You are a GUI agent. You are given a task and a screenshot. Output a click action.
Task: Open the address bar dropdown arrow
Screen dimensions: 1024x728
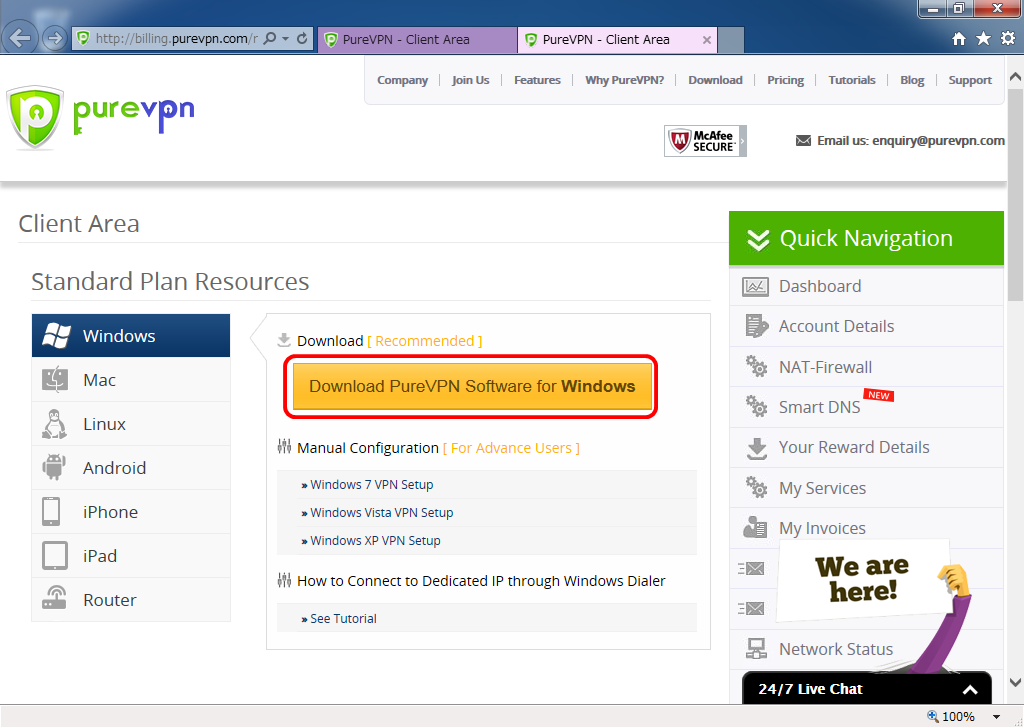[x=285, y=39]
